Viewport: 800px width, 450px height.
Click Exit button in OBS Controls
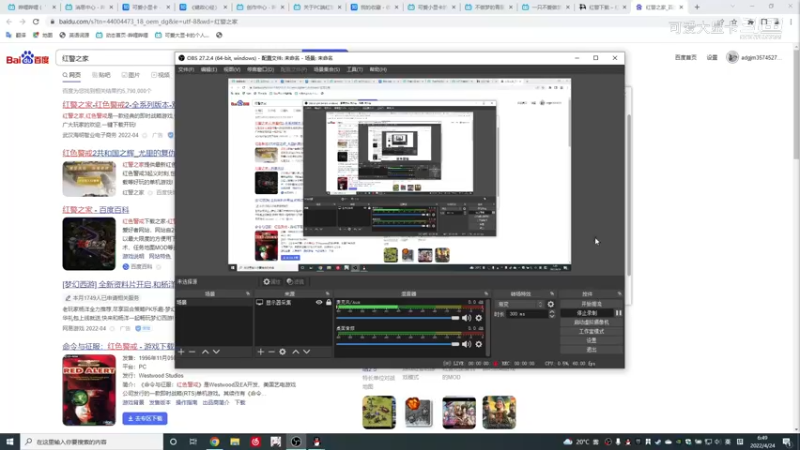point(591,349)
